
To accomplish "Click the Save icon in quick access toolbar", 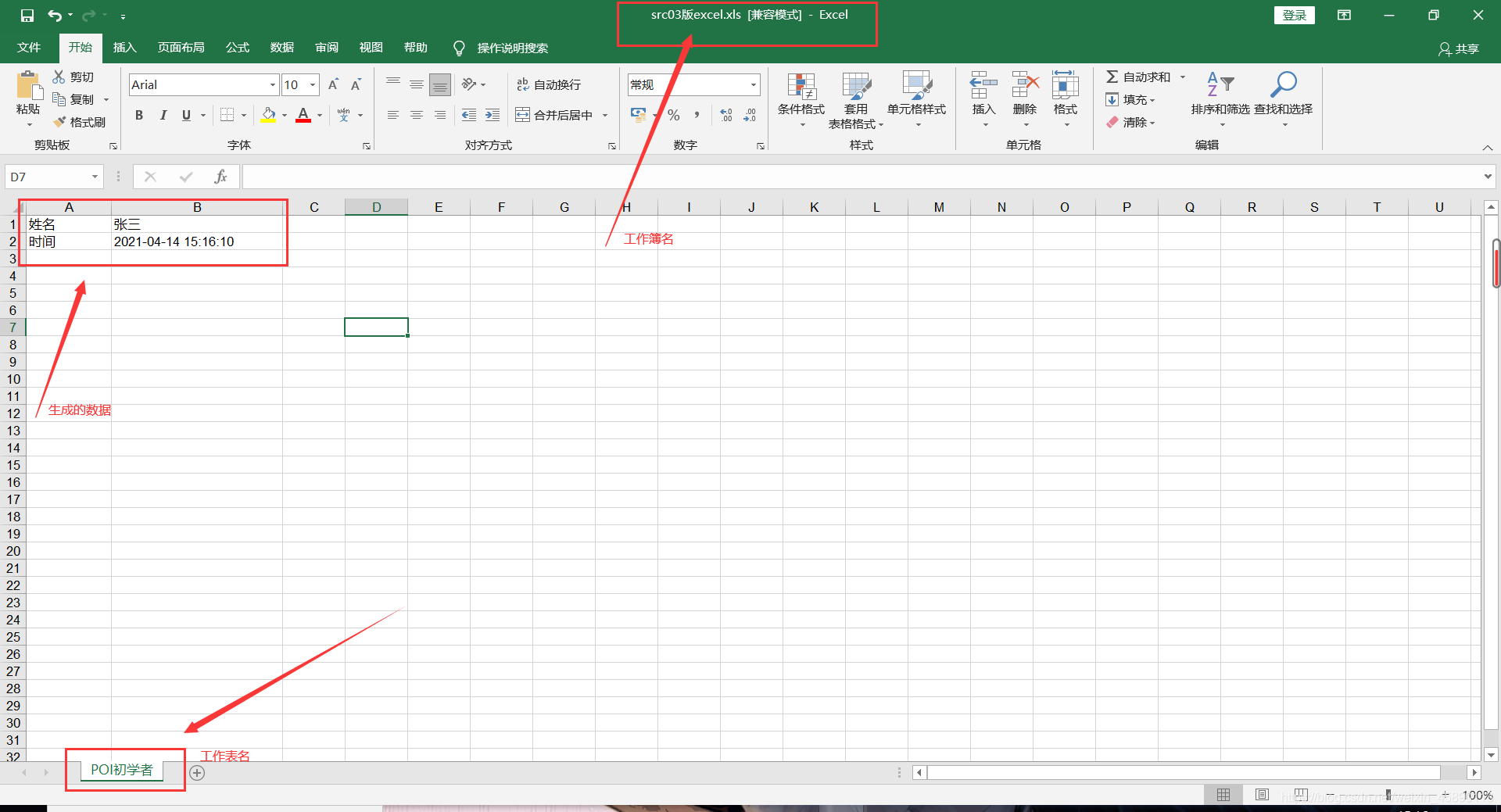I will (27, 15).
